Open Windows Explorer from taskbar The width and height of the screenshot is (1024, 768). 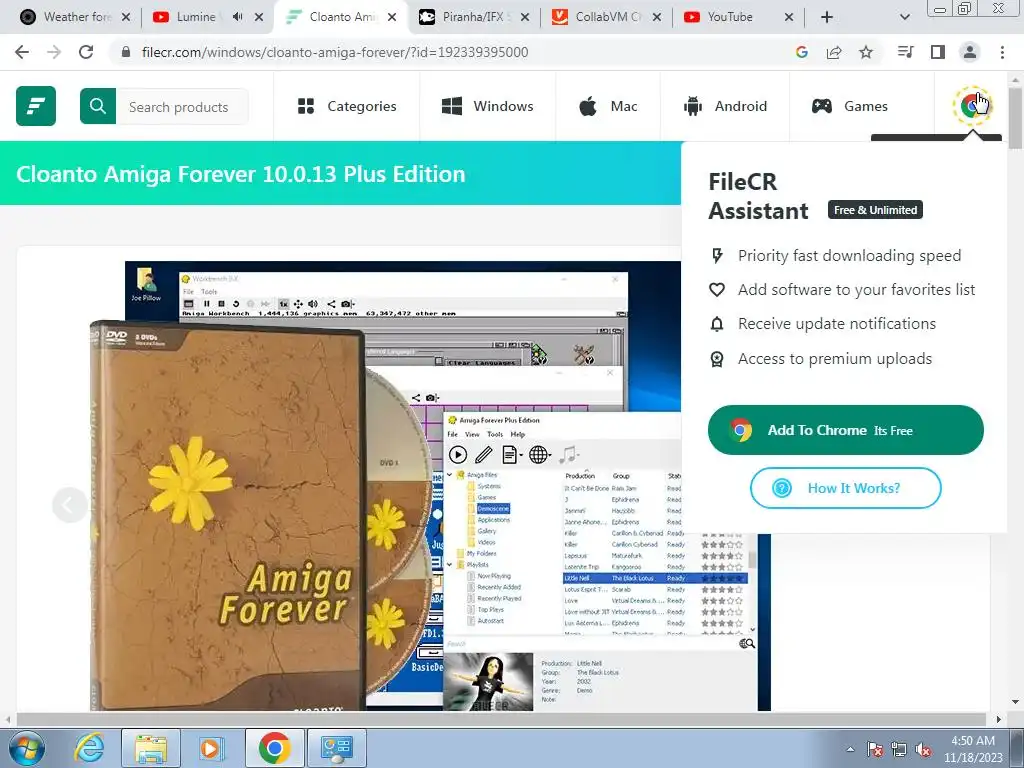[151, 748]
